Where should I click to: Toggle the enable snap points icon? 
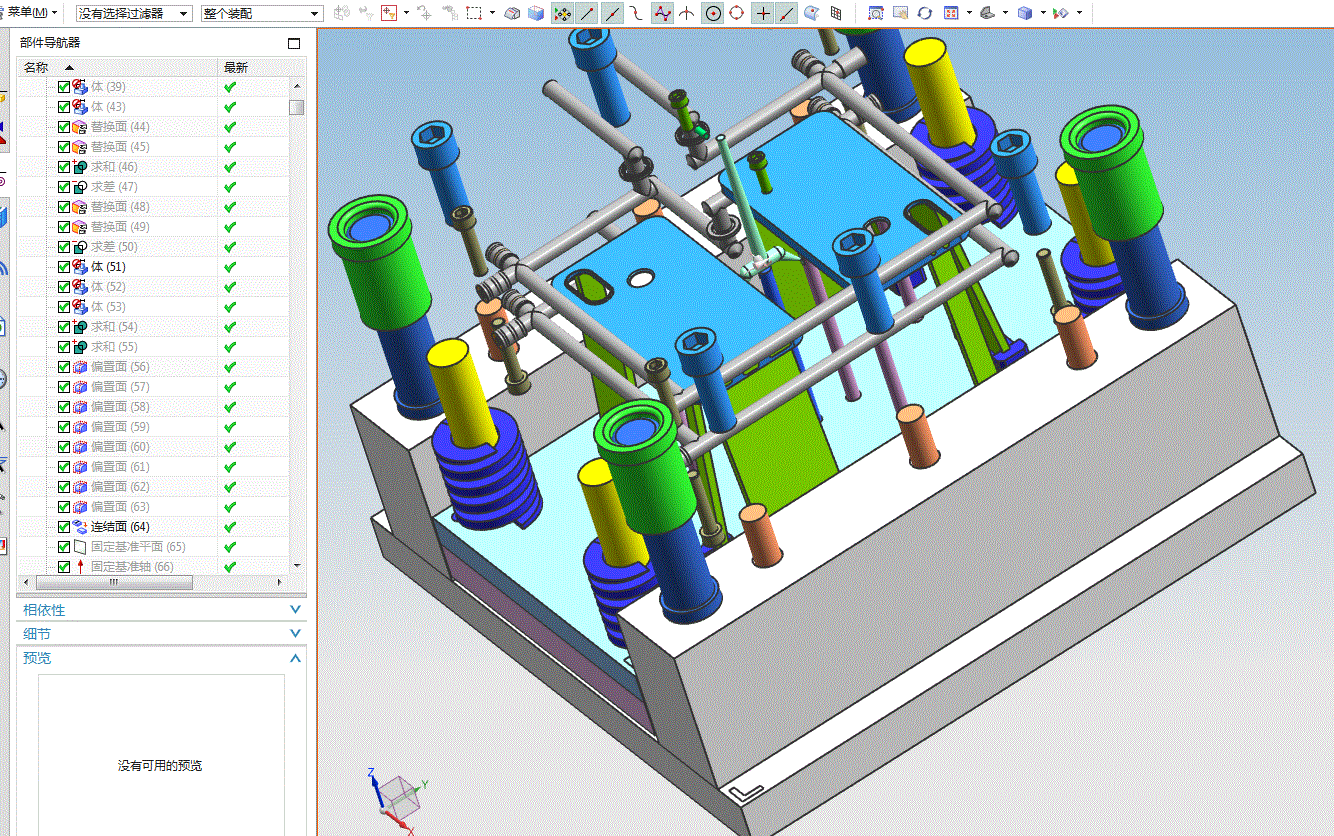coord(563,13)
